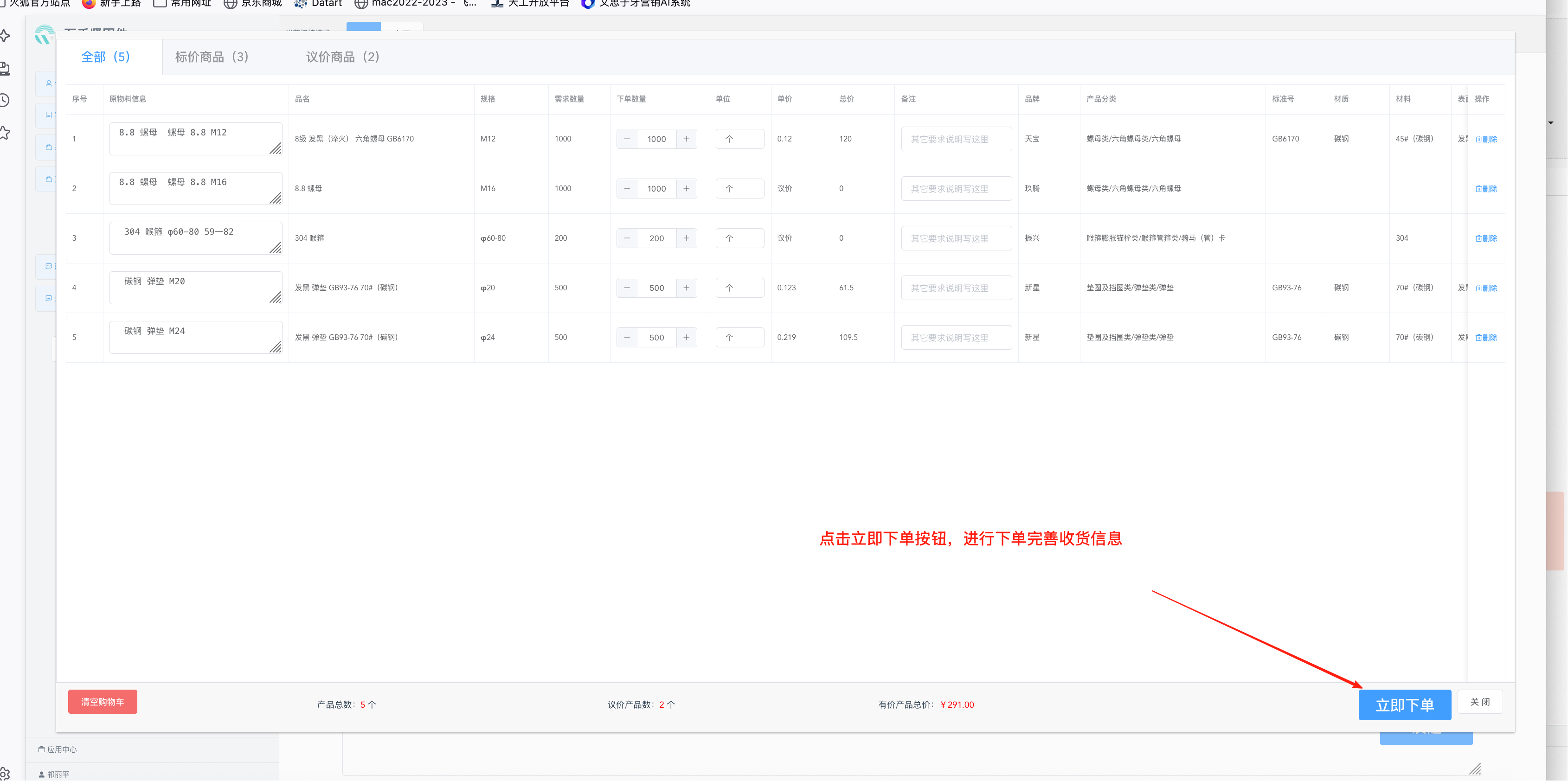The height and width of the screenshot is (781, 1568).
Task: Edit the 碳钢 弹垫 M20 material textarea
Action: tap(195, 288)
